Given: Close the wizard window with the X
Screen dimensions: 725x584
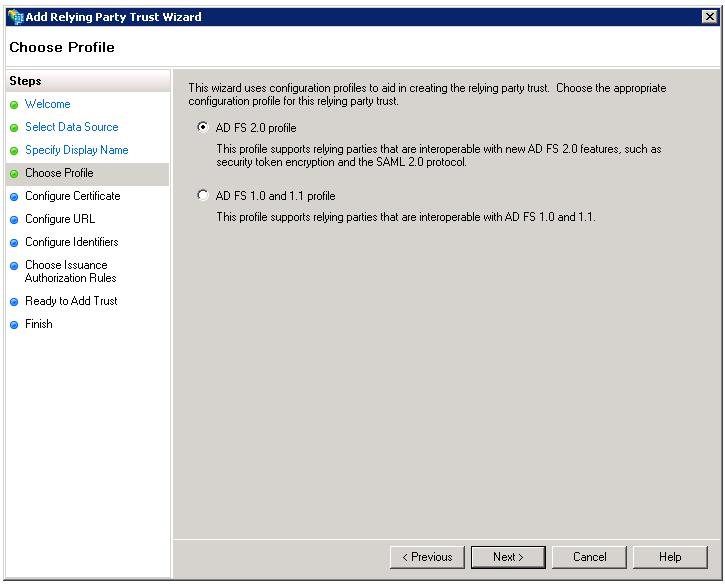Looking at the screenshot, I should click(x=709, y=17).
